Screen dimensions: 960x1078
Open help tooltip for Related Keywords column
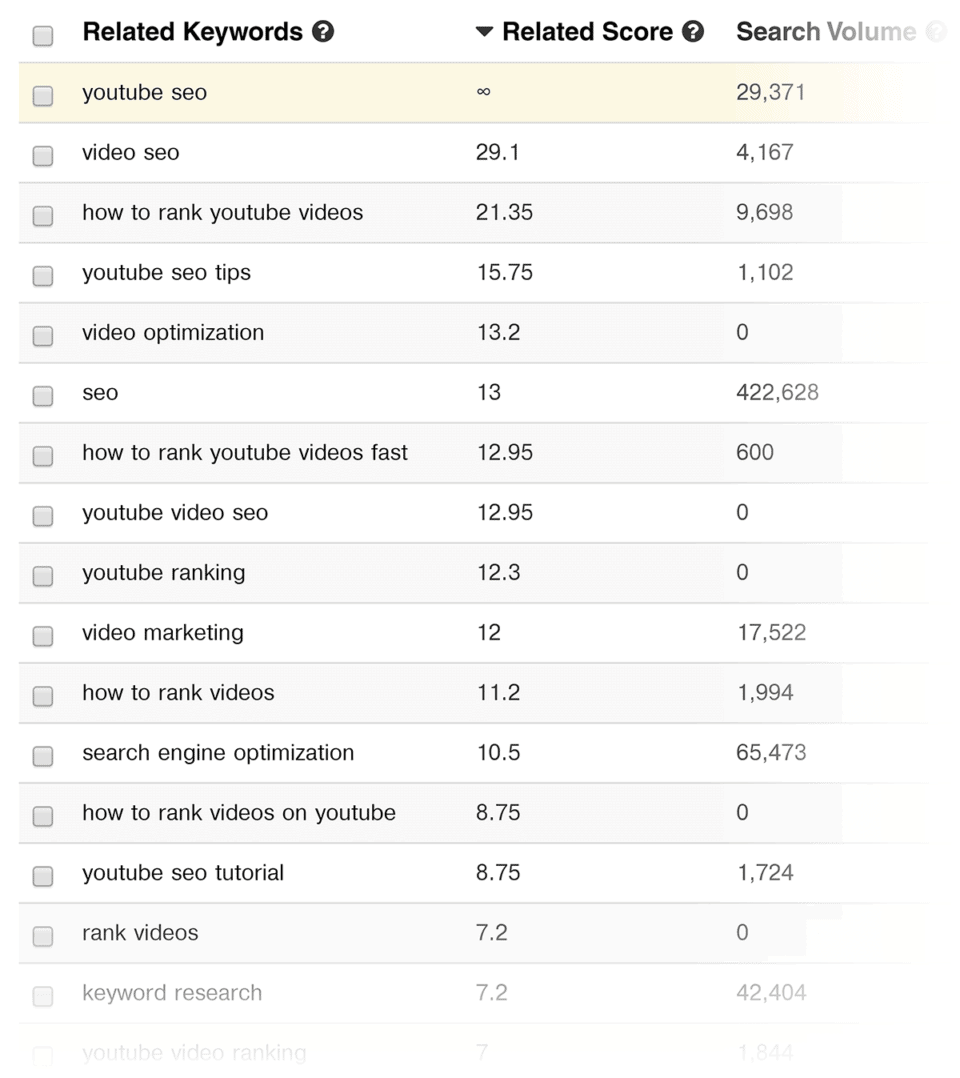click(323, 31)
